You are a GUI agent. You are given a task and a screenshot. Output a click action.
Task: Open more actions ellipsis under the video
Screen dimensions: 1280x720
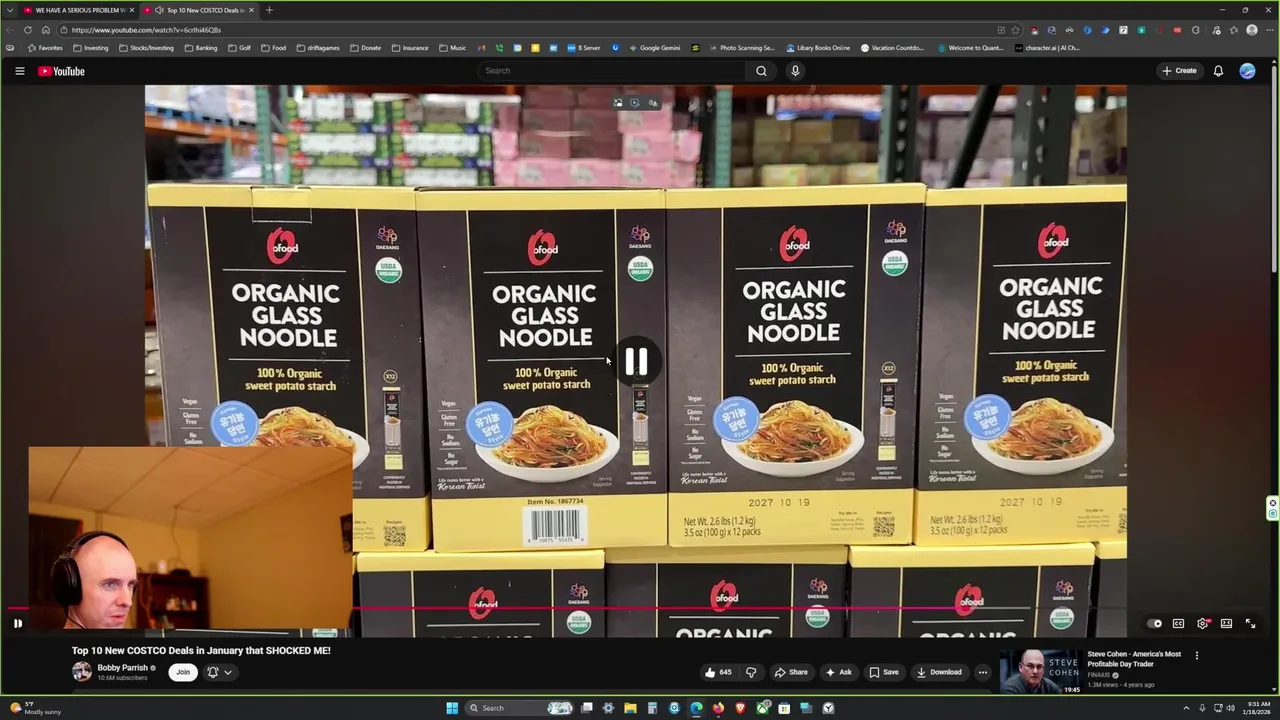pyautogui.click(x=983, y=672)
